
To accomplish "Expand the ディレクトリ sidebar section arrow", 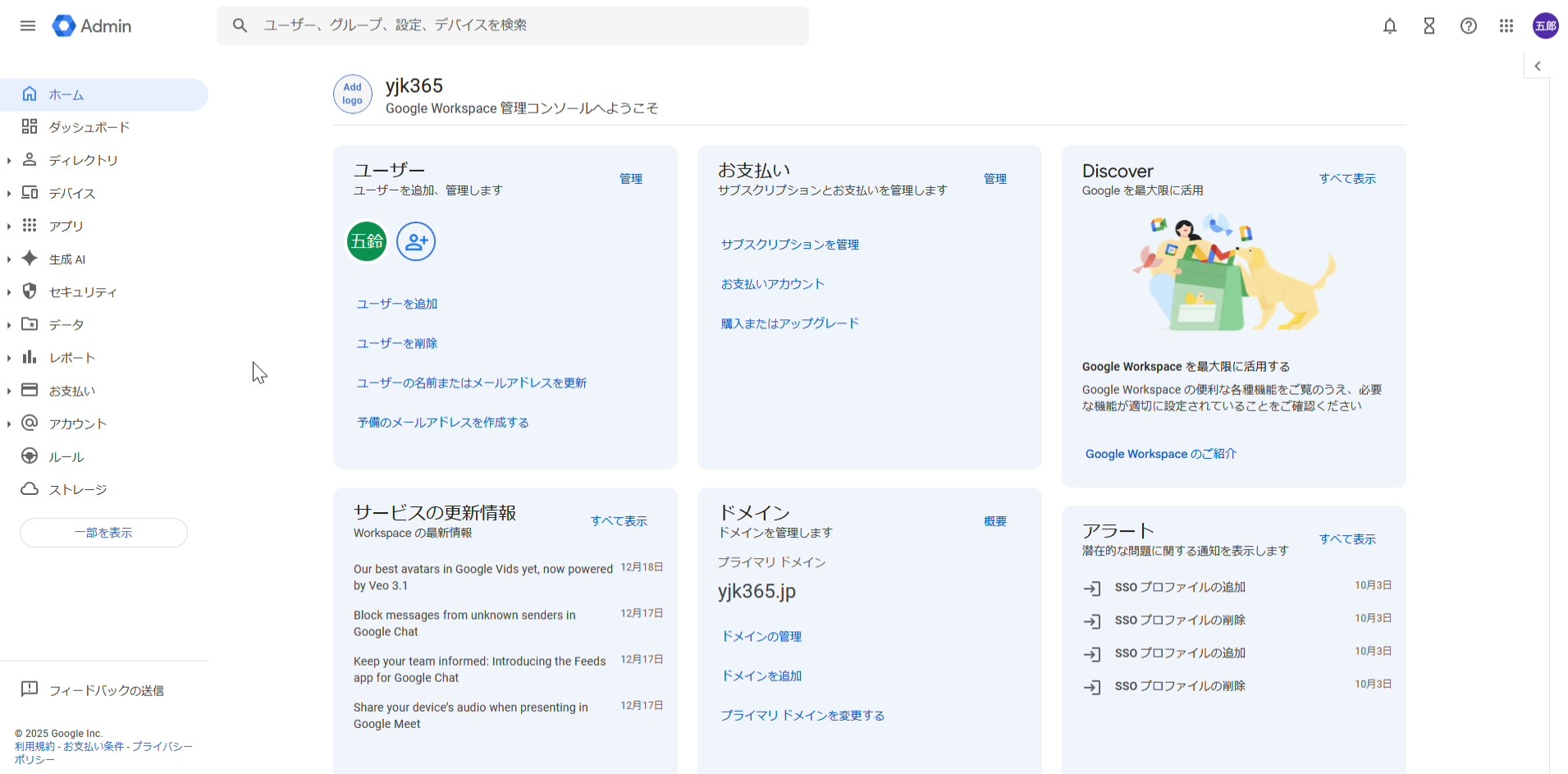I will coord(9,161).
